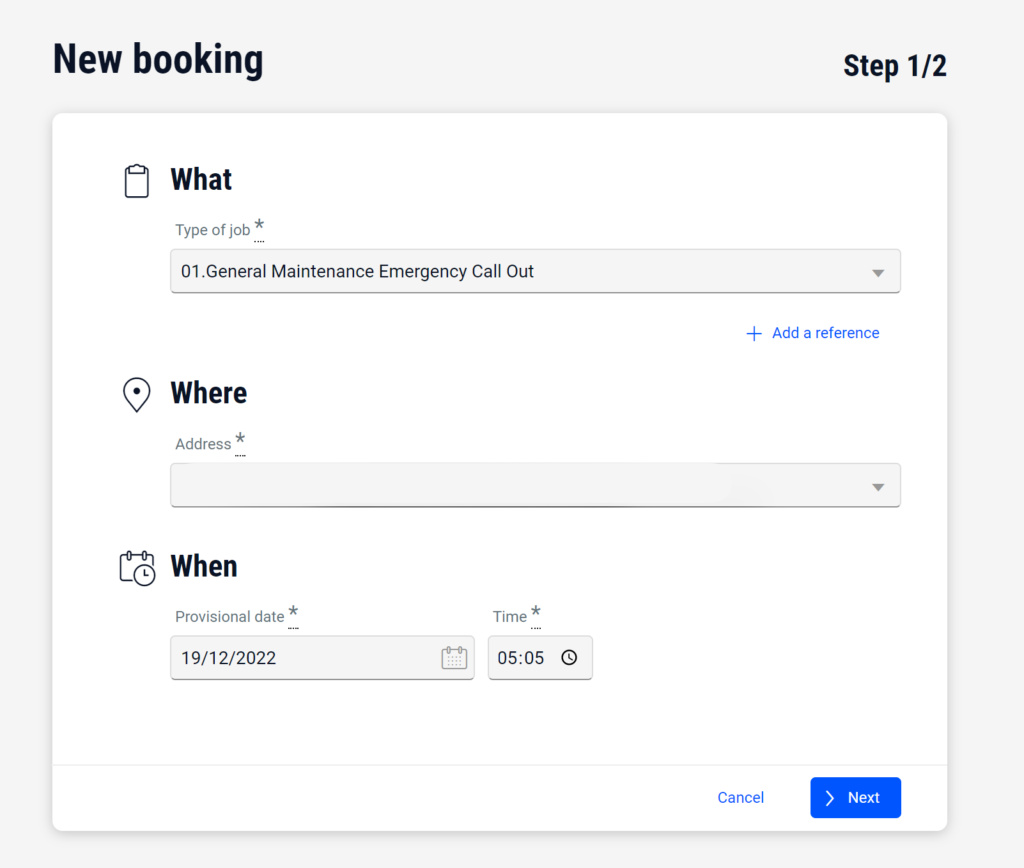The height and width of the screenshot is (868, 1024).
Task: Click the clipboard icon beside What
Action: coord(136,181)
